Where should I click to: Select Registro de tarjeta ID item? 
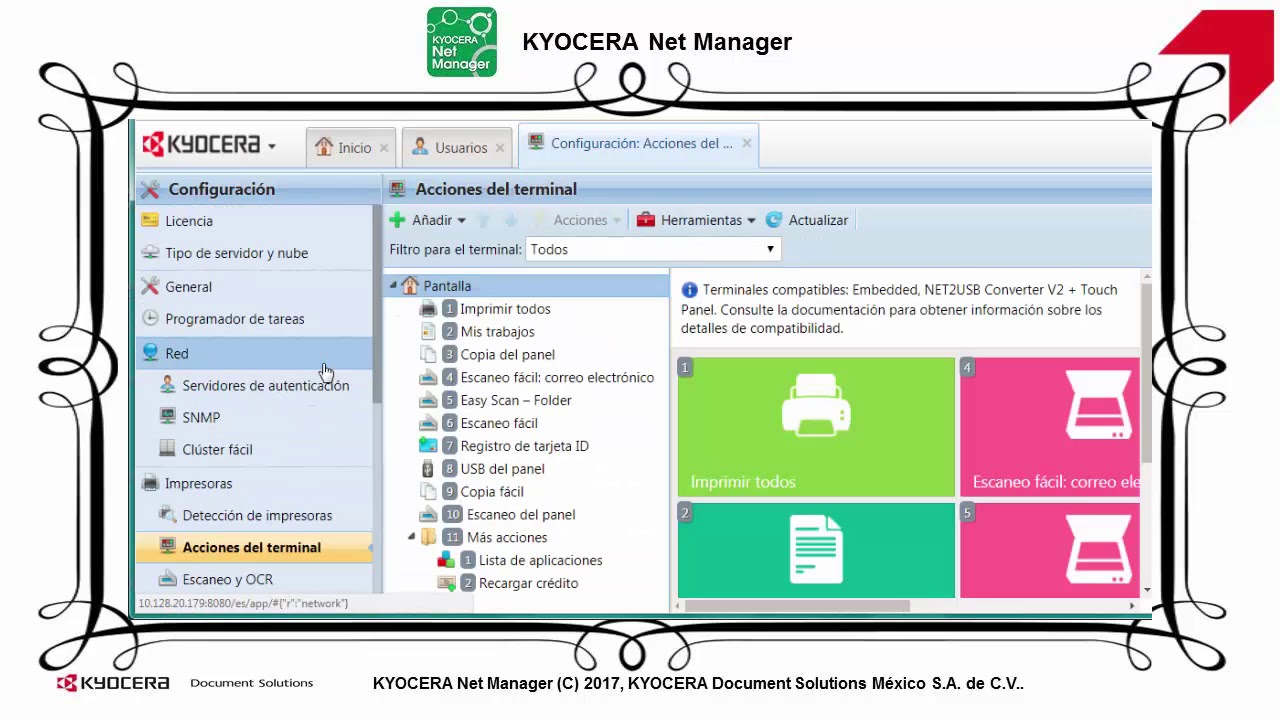[524, 447]
